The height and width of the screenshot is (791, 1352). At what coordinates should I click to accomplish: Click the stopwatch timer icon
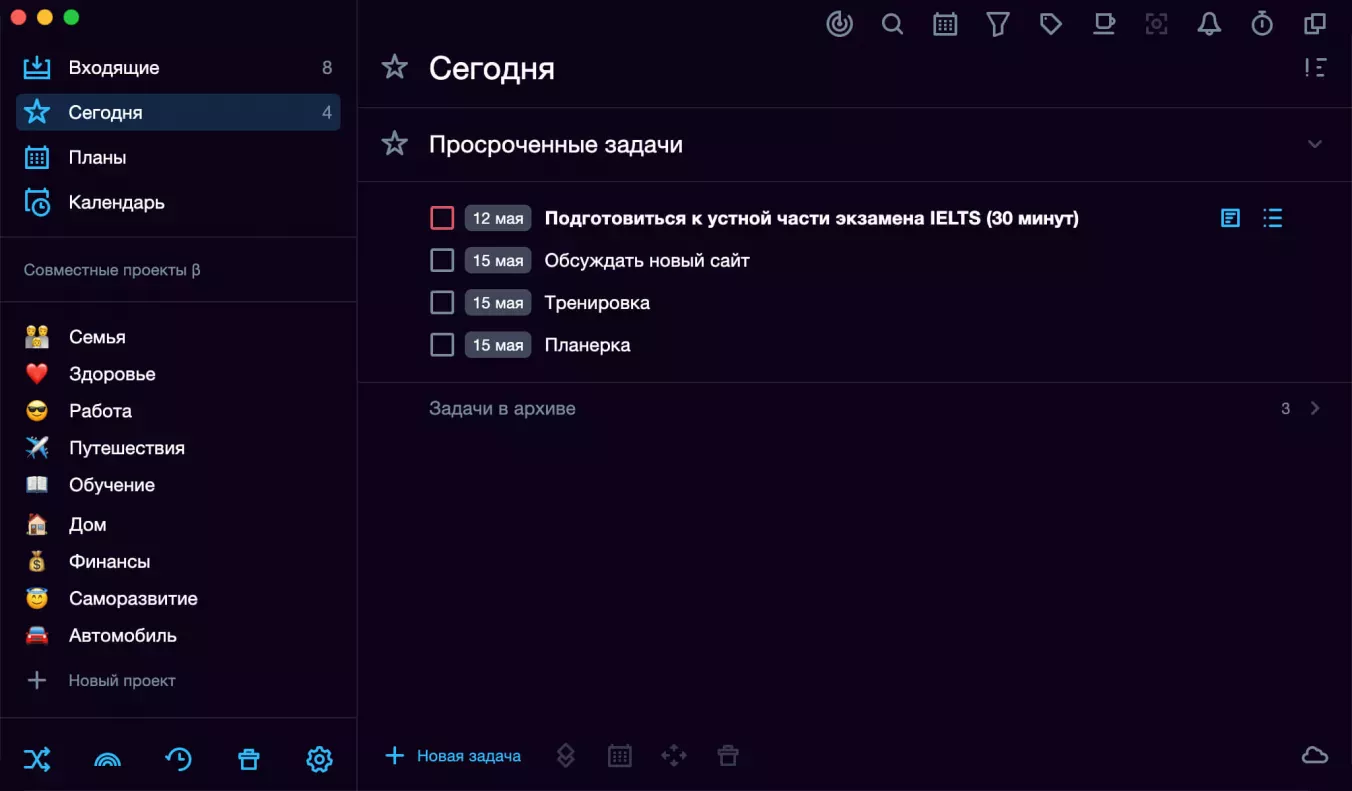(1262, 24)
